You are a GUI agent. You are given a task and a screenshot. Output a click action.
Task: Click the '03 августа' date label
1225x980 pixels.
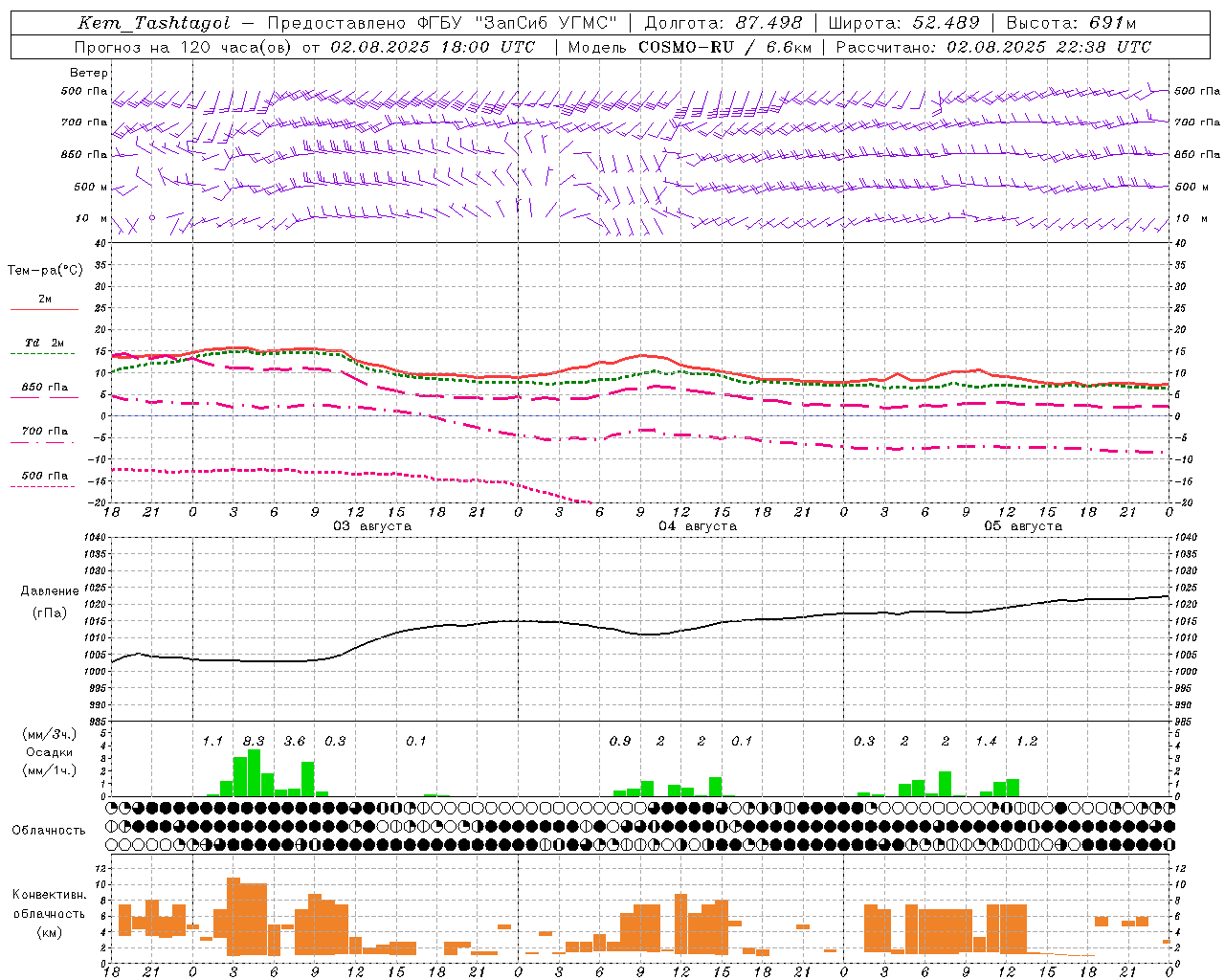tap(372, 526)
